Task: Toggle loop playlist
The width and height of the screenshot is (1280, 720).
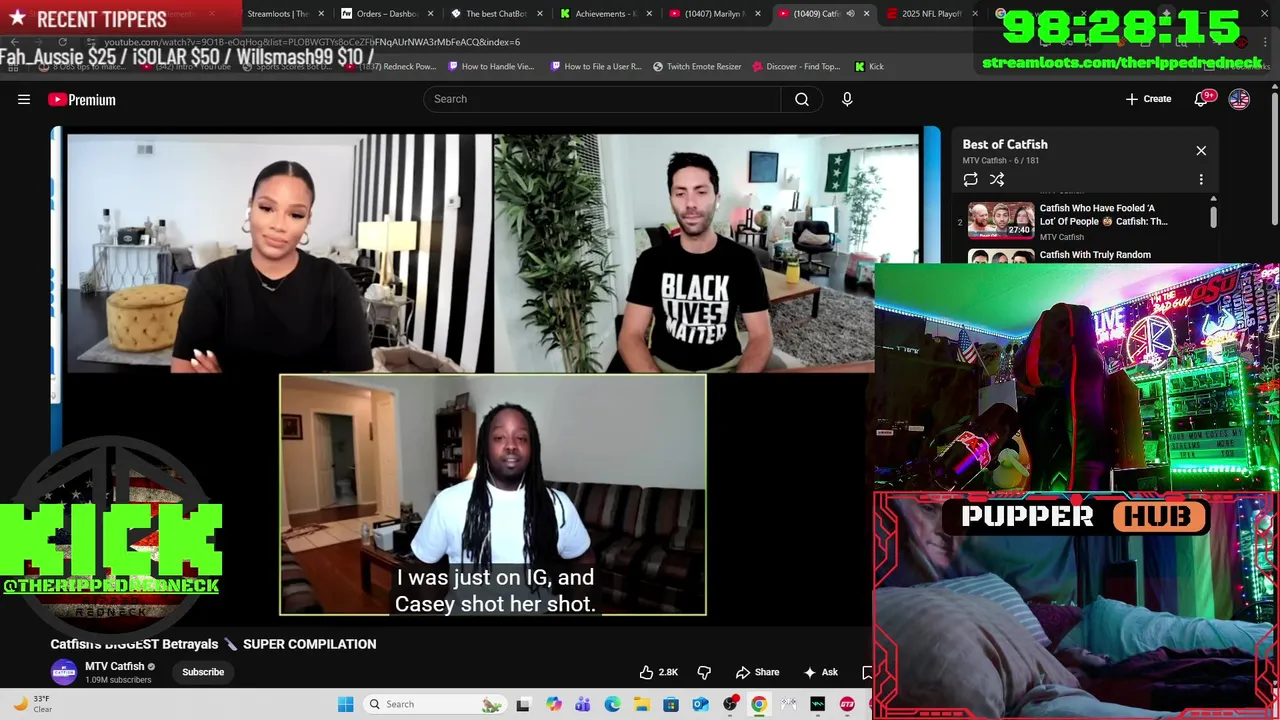Action: pyautogui.click(x=970, y=179)
